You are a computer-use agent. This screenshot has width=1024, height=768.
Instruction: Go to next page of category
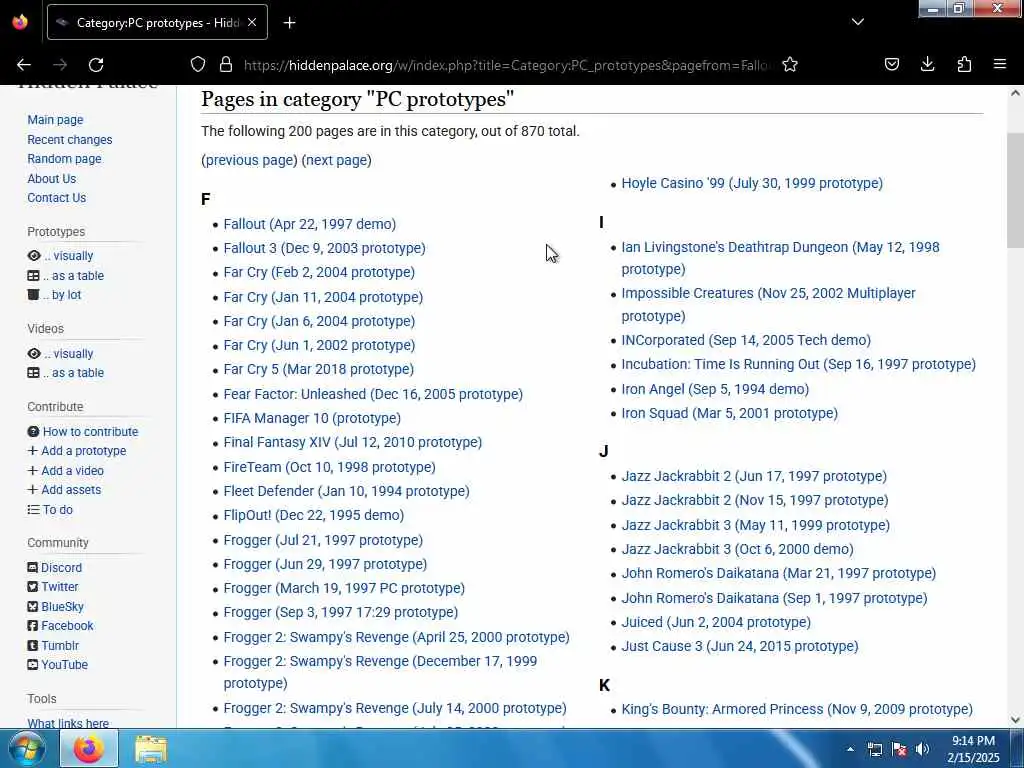click(336, 160)
